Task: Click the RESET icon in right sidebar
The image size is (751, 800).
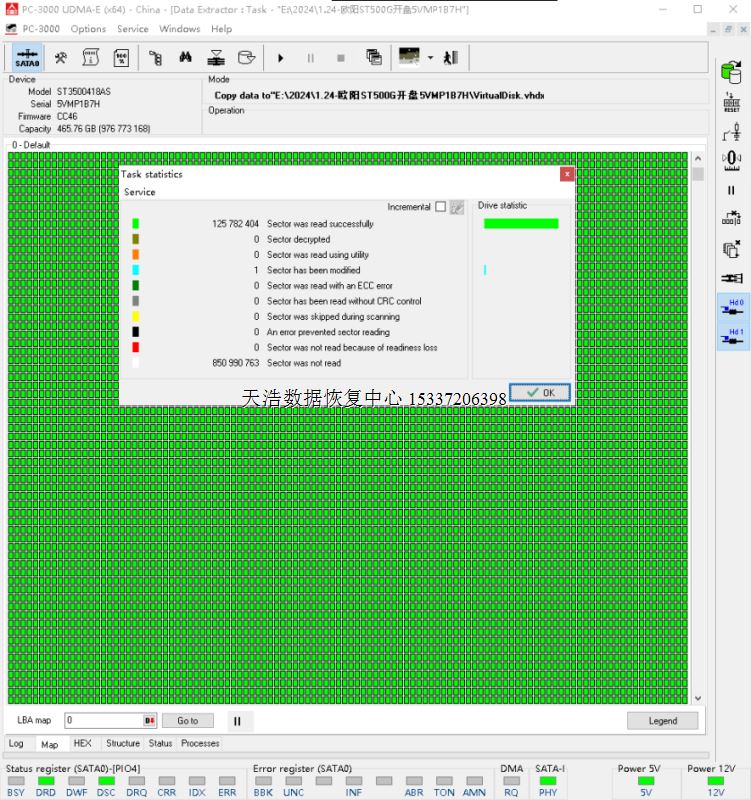Action: (731, 101)
